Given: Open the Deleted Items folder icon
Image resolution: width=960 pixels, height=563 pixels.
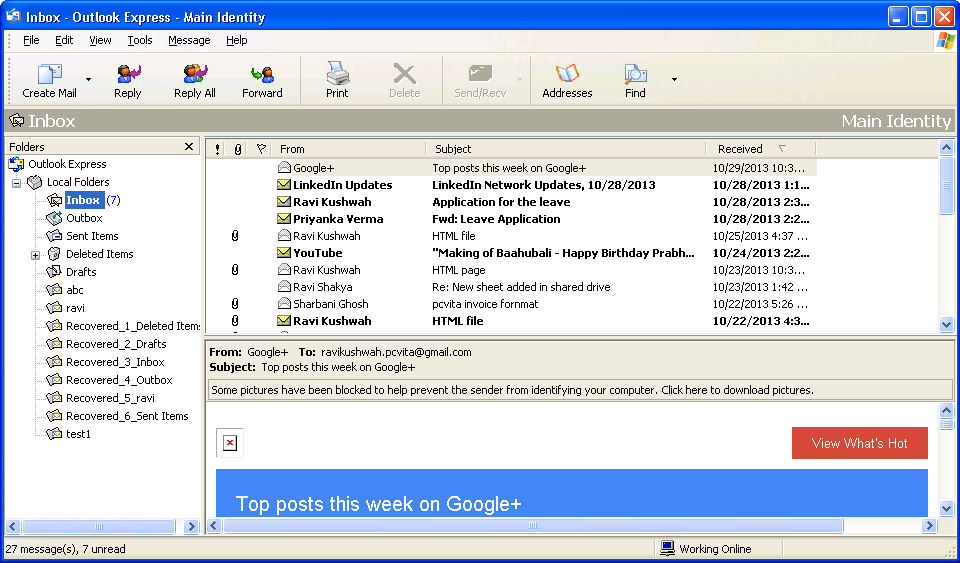Looking at the screenshot, I should click(54, 254).
